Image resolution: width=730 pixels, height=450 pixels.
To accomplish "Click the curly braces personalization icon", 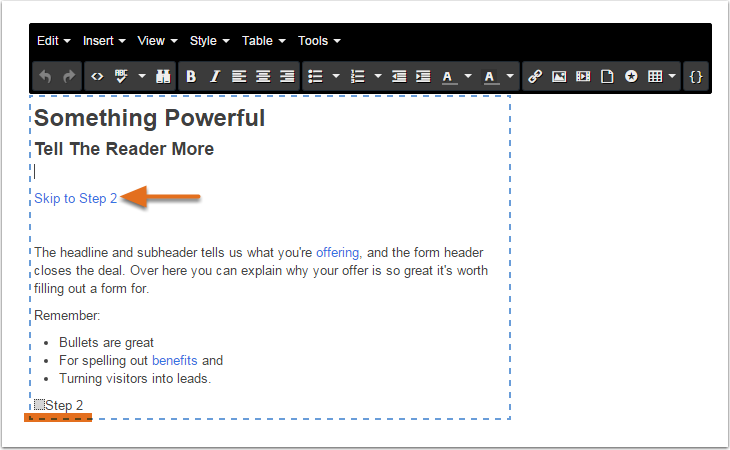I will click(x=696, y=76).
